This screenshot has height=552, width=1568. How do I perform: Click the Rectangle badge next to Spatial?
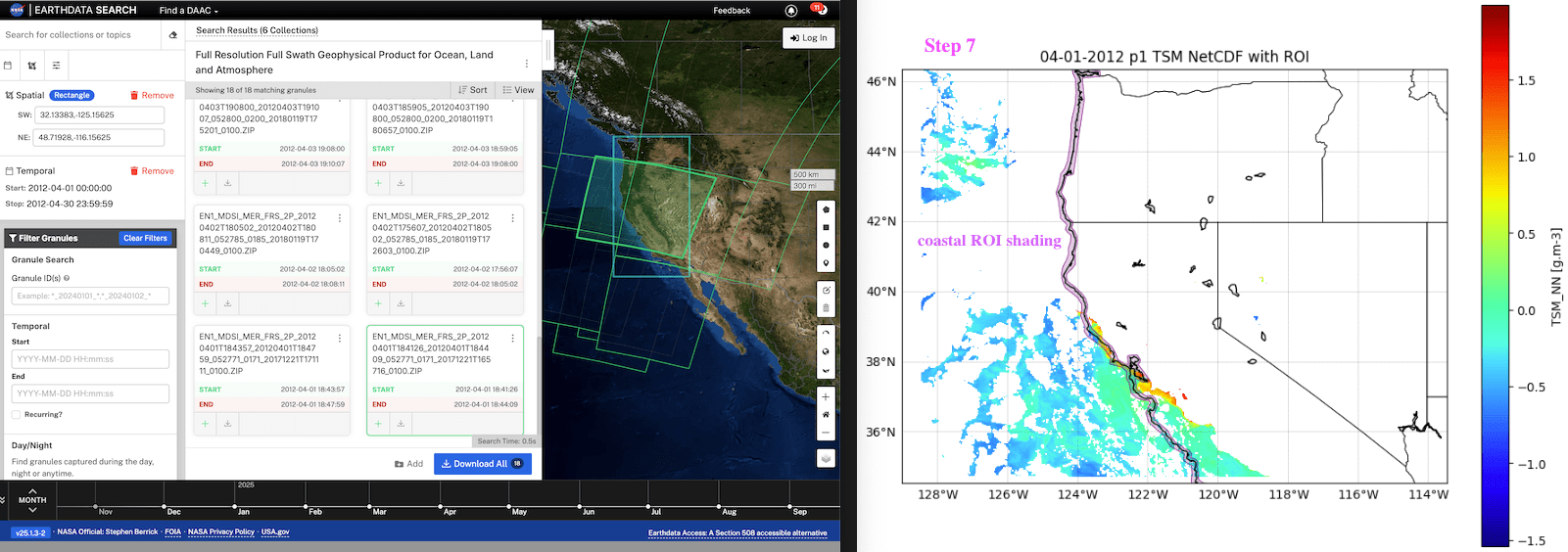71,95
